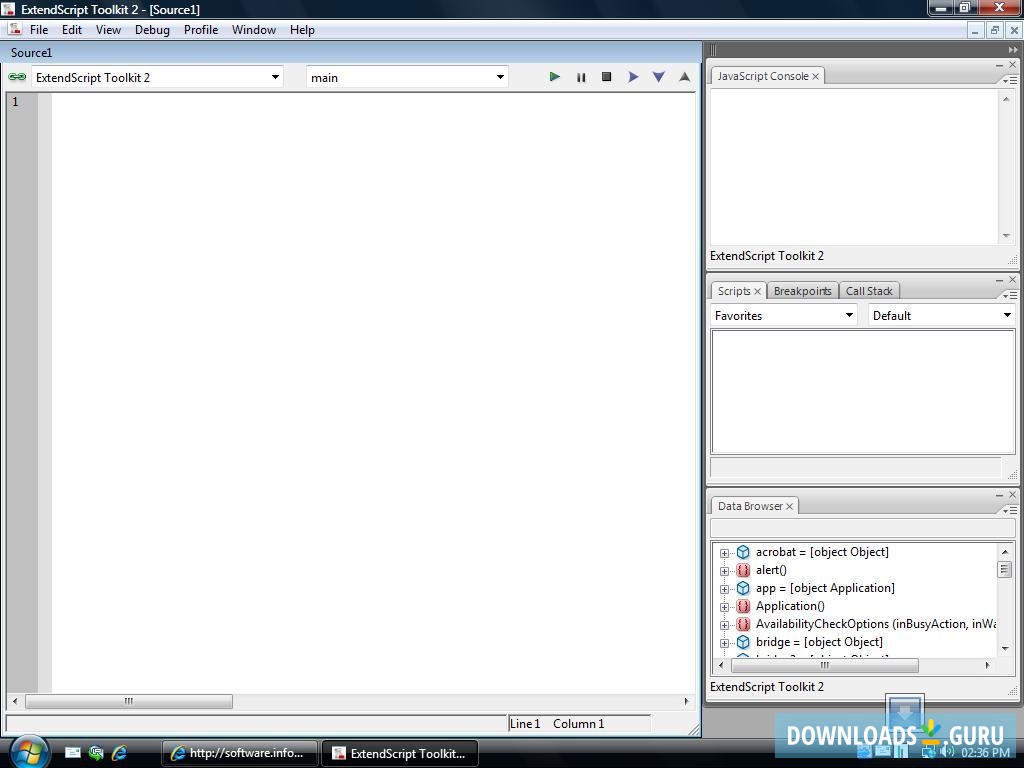Screen dimensions: 1026x768
Task: Select the Application() row
Action: 790,606
